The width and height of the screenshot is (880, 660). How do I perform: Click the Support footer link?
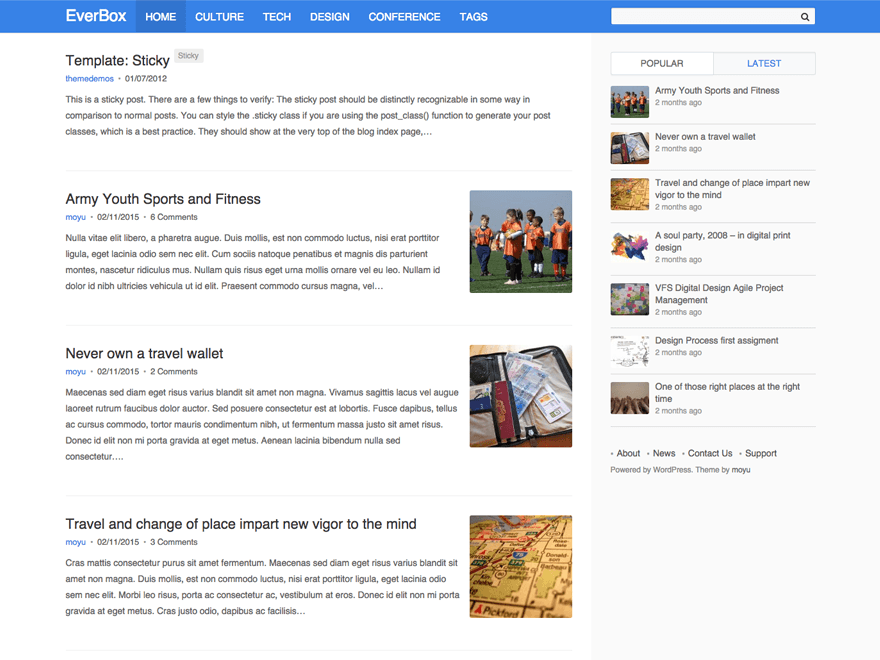coord(761,453)
